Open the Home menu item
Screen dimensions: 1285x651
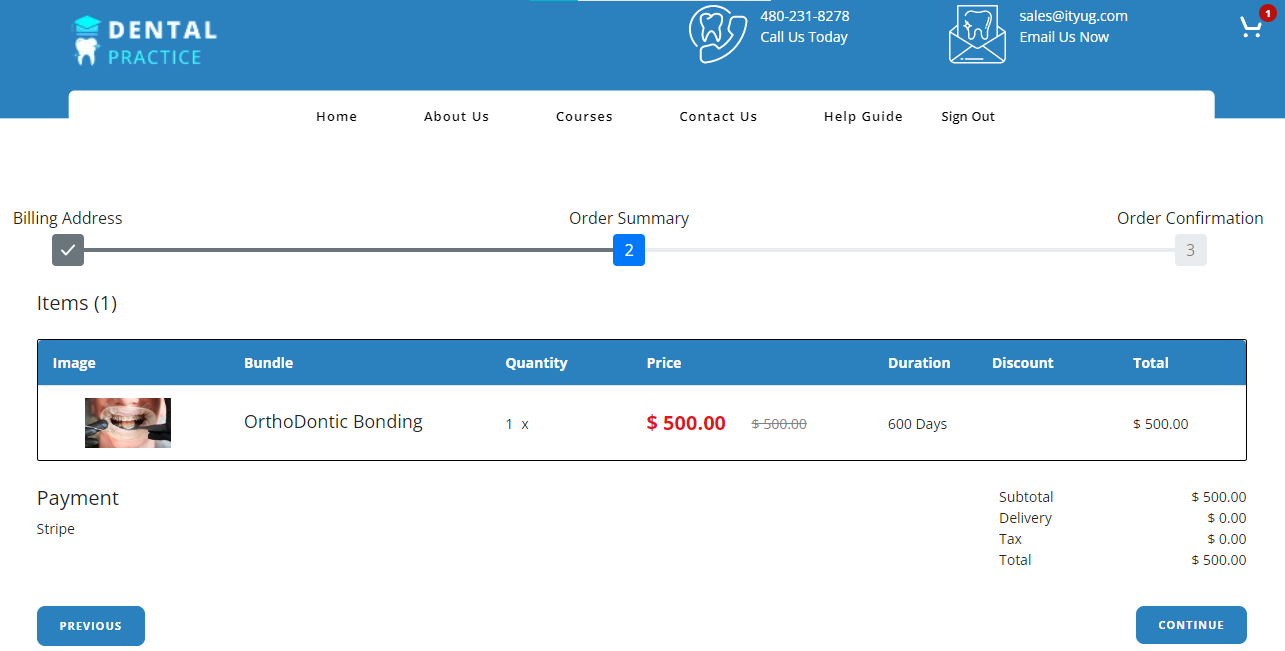336,117
